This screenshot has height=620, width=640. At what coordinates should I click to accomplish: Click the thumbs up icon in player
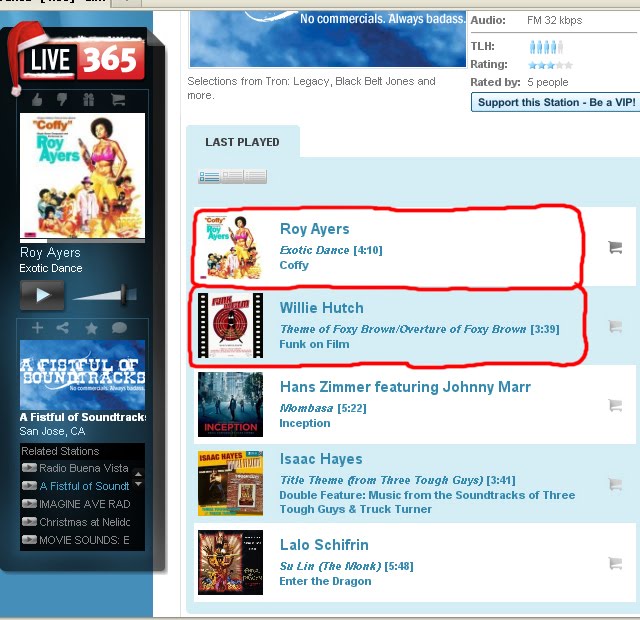click(37, 100)
